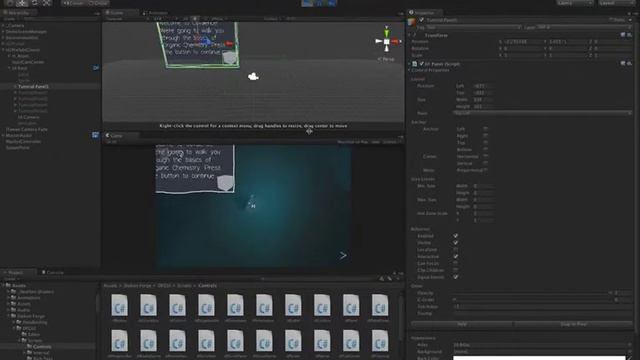
Task: Click the Help button in Inspector
Action: (x=462, y=324)
